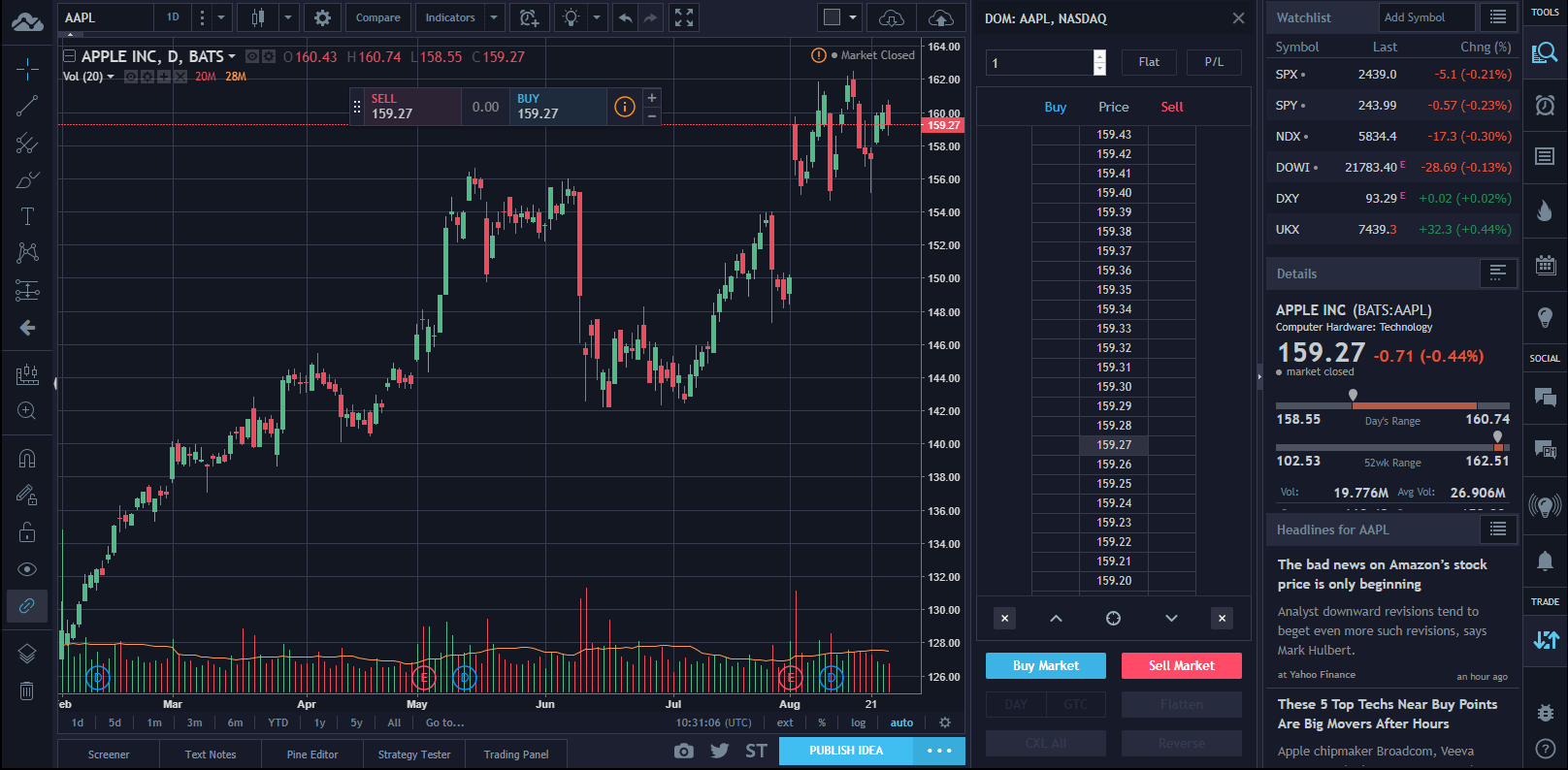Toggle the percent scale option
Viewport: 1568px width, 770px height.
coord(822,722)
